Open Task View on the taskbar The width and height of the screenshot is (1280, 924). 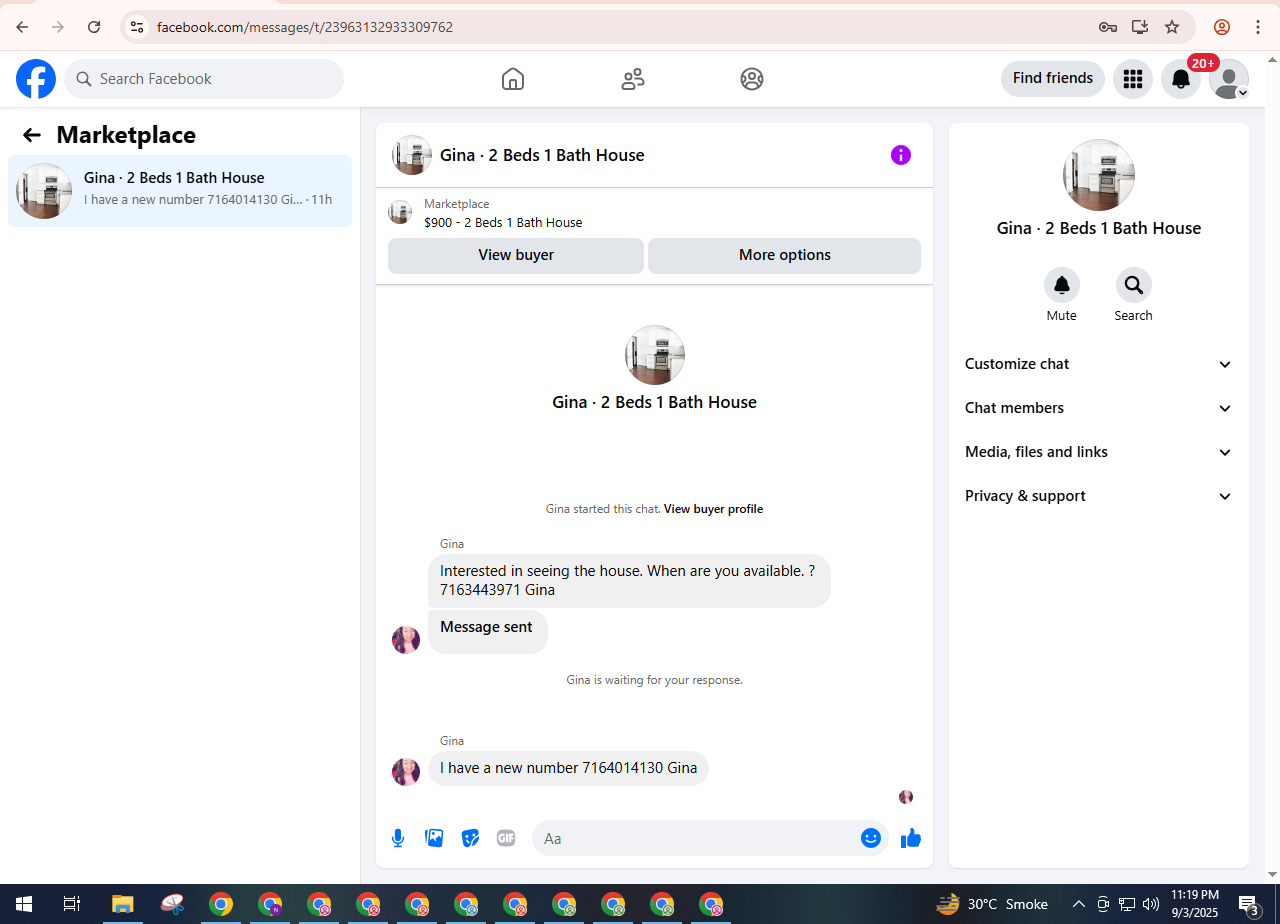tap(72, 904)
